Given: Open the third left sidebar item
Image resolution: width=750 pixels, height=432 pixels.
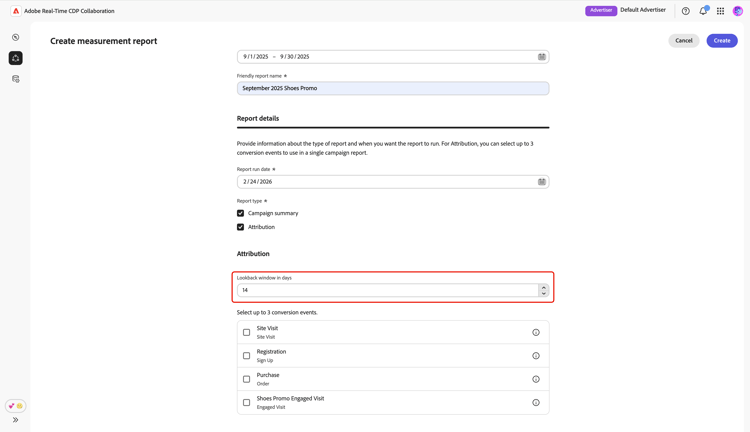Looking at the screenshot, I should (16, 79).
